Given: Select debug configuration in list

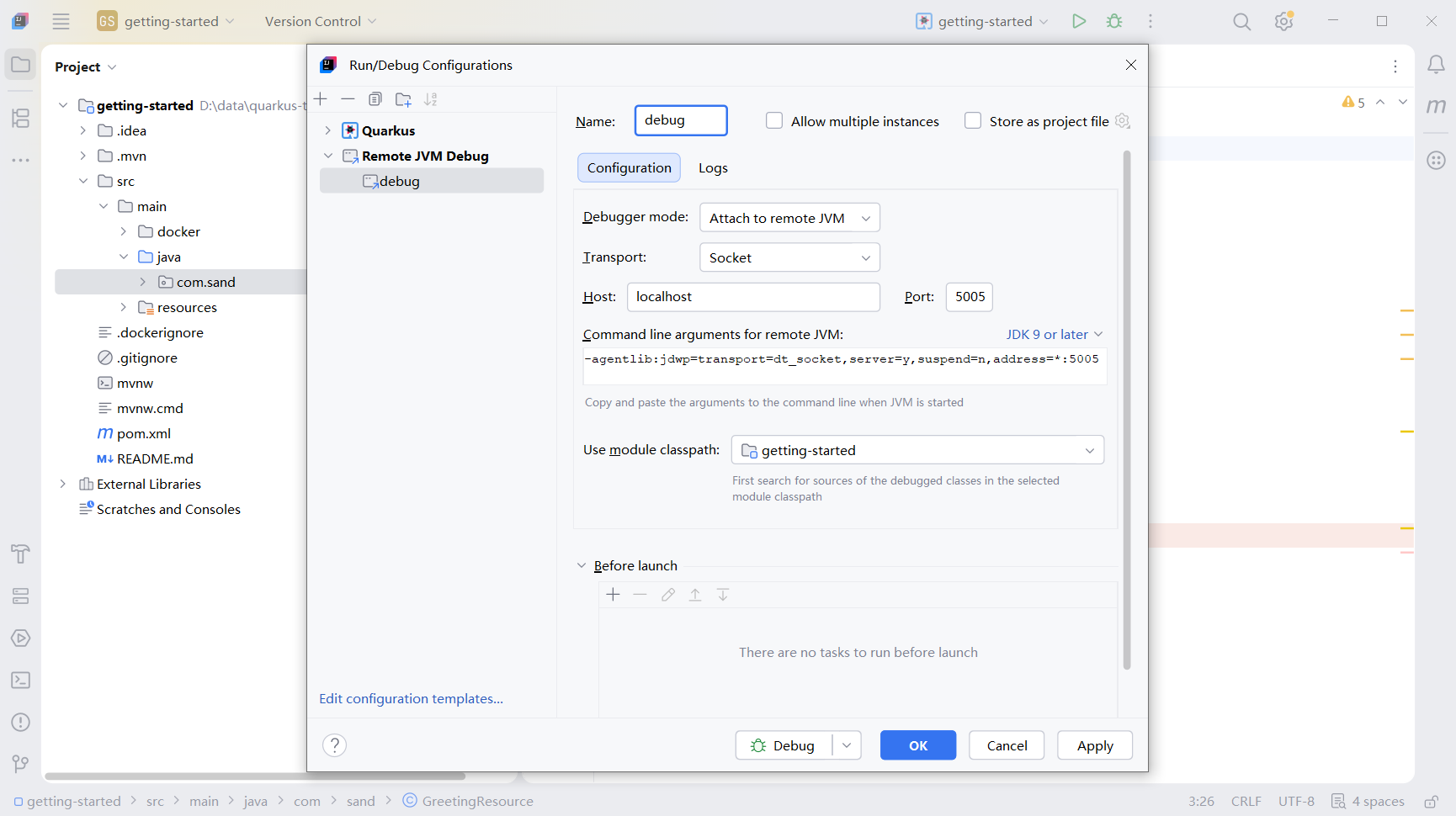Looking at the screenshot, I should click(432, 181).
